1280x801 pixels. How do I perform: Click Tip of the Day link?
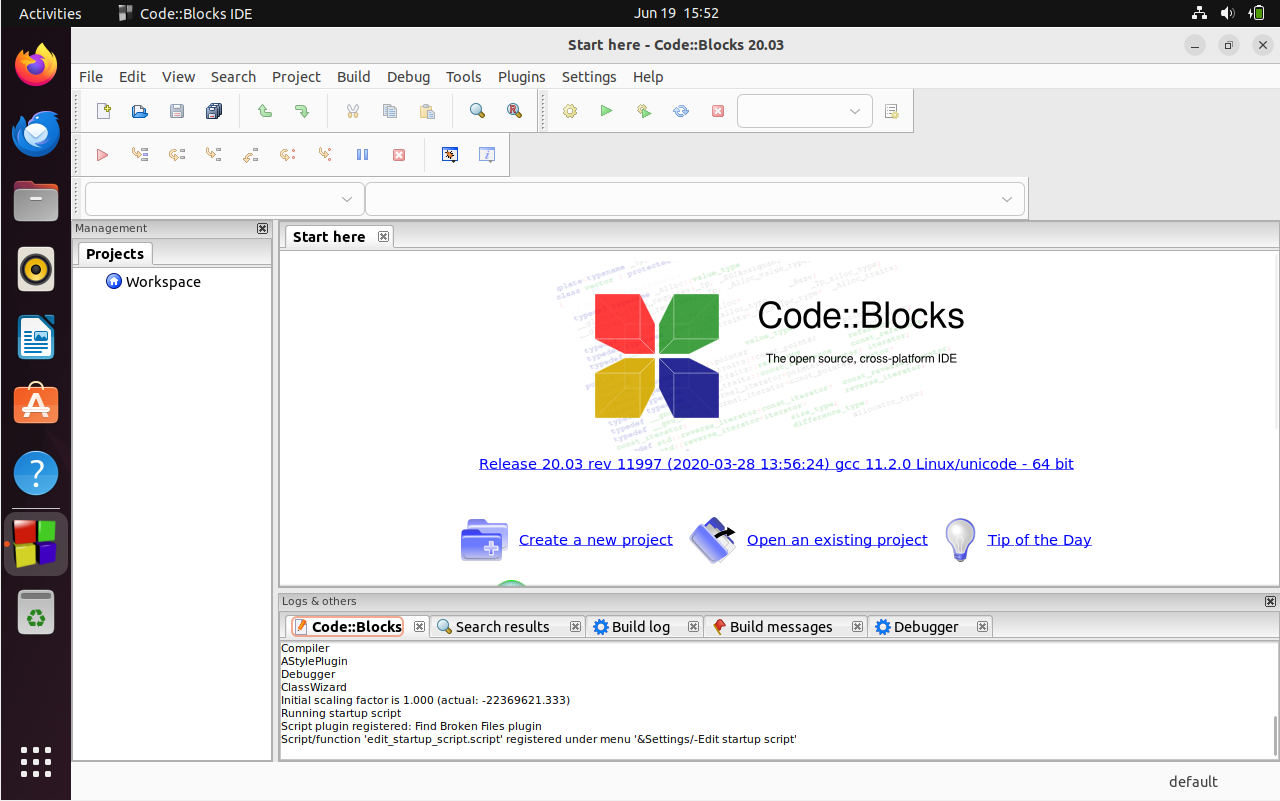[1039, 540]
